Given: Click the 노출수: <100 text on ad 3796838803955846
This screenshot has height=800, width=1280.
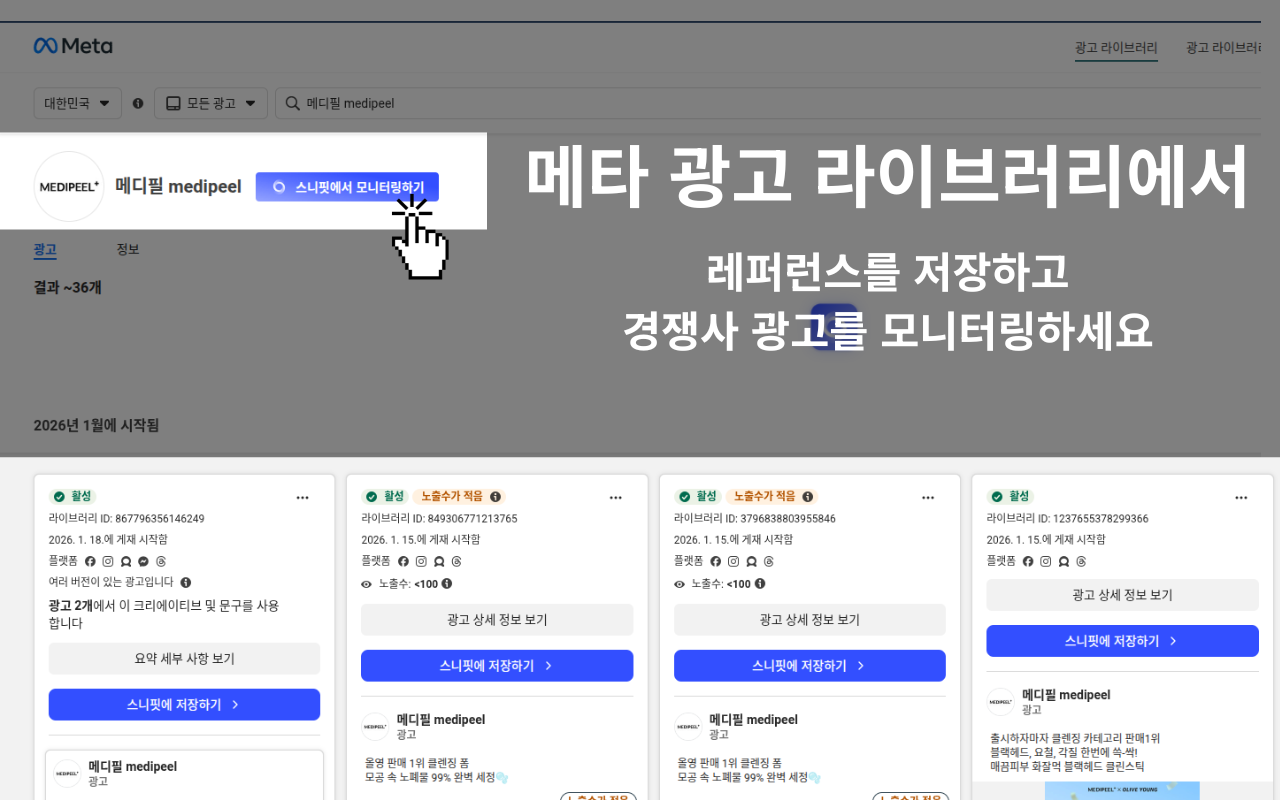Looking at the screenshot, I should 720,584.
